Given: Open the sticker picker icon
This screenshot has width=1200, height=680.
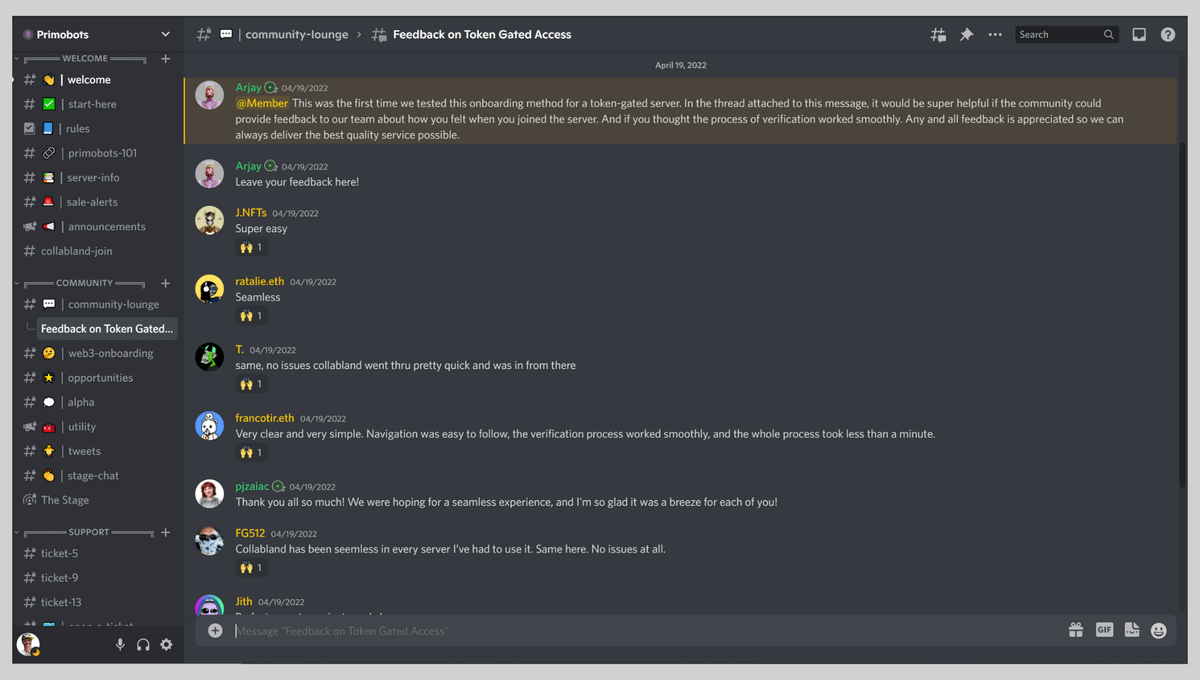Looking at the screenshot, I should point(1132,630).
